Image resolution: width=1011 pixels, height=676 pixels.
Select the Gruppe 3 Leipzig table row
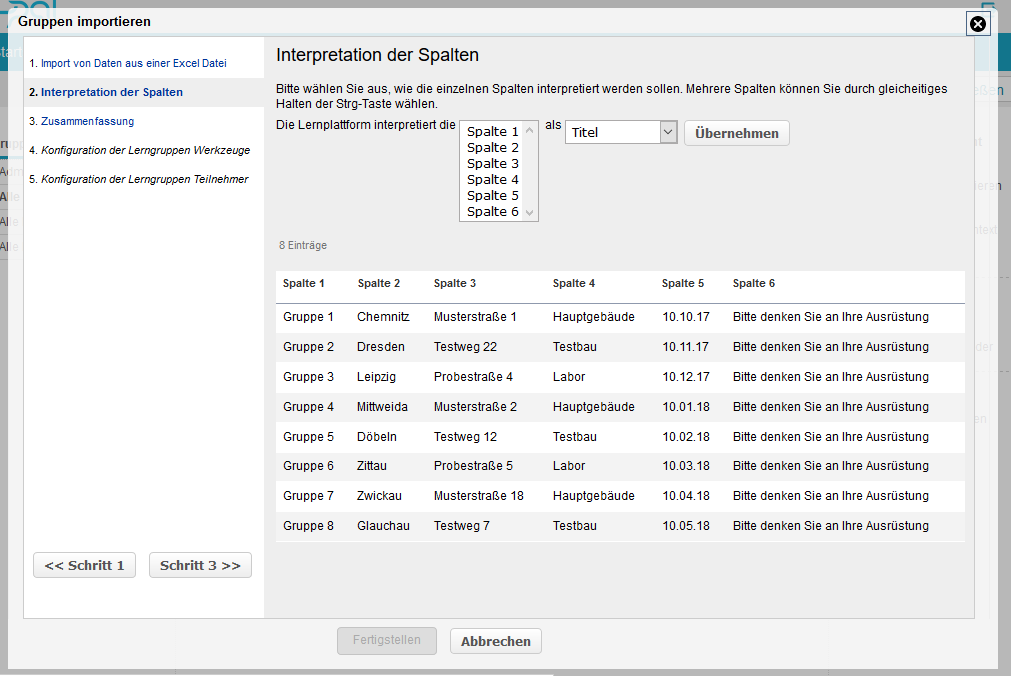620,377
